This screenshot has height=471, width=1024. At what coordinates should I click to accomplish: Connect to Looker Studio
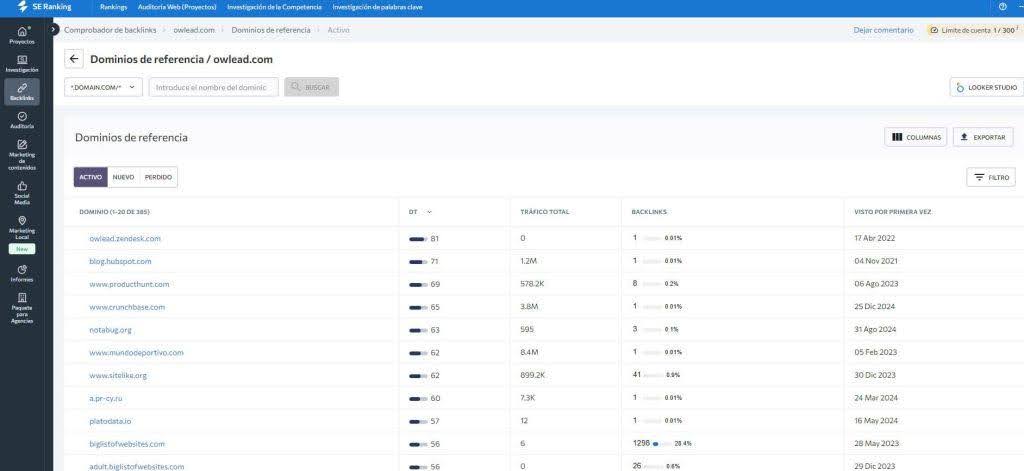986,87
